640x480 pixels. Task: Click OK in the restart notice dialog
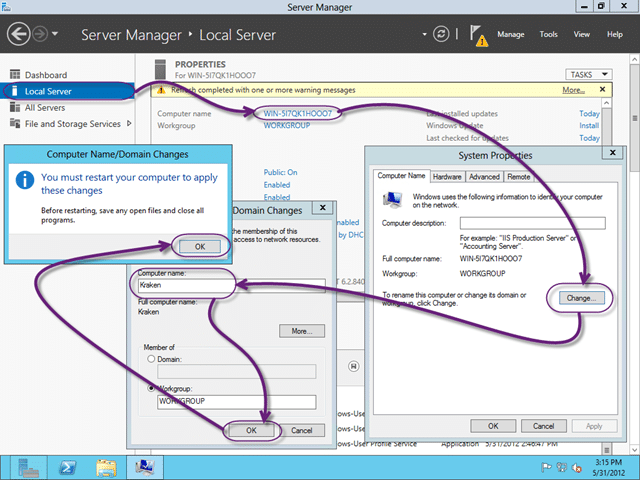[200, 247]
